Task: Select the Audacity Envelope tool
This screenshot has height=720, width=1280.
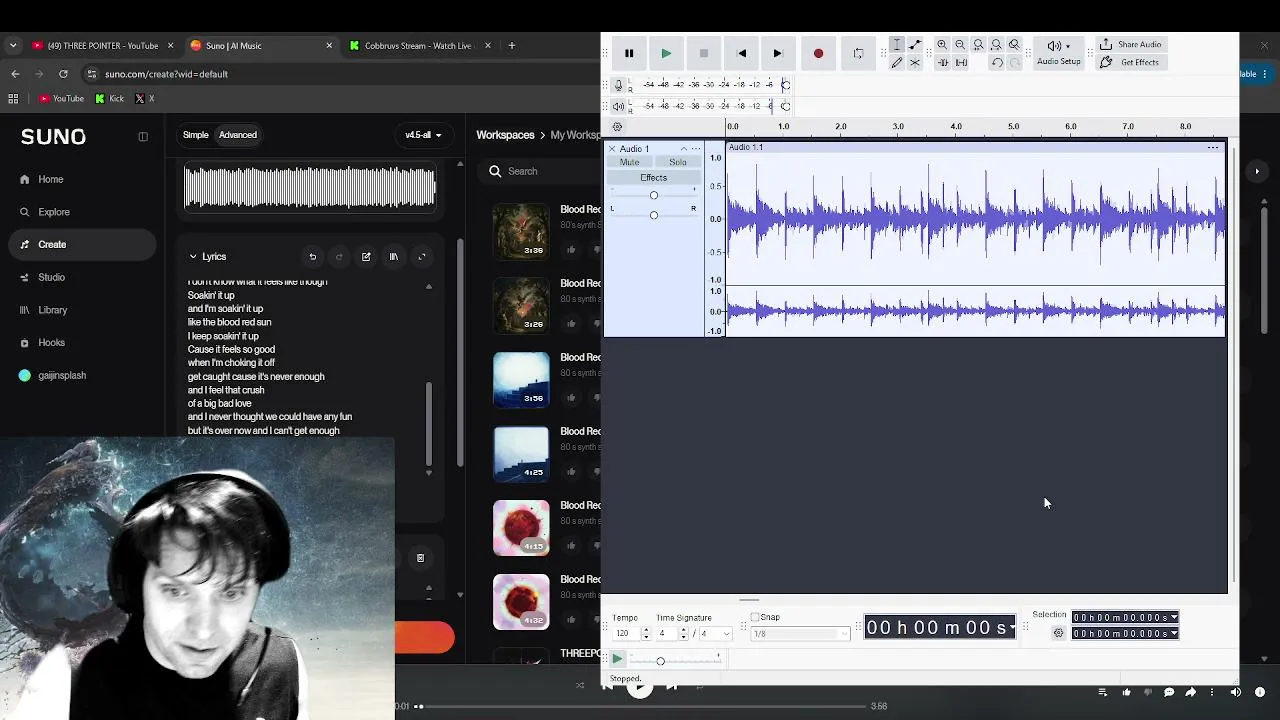Action: pos(915,45)
